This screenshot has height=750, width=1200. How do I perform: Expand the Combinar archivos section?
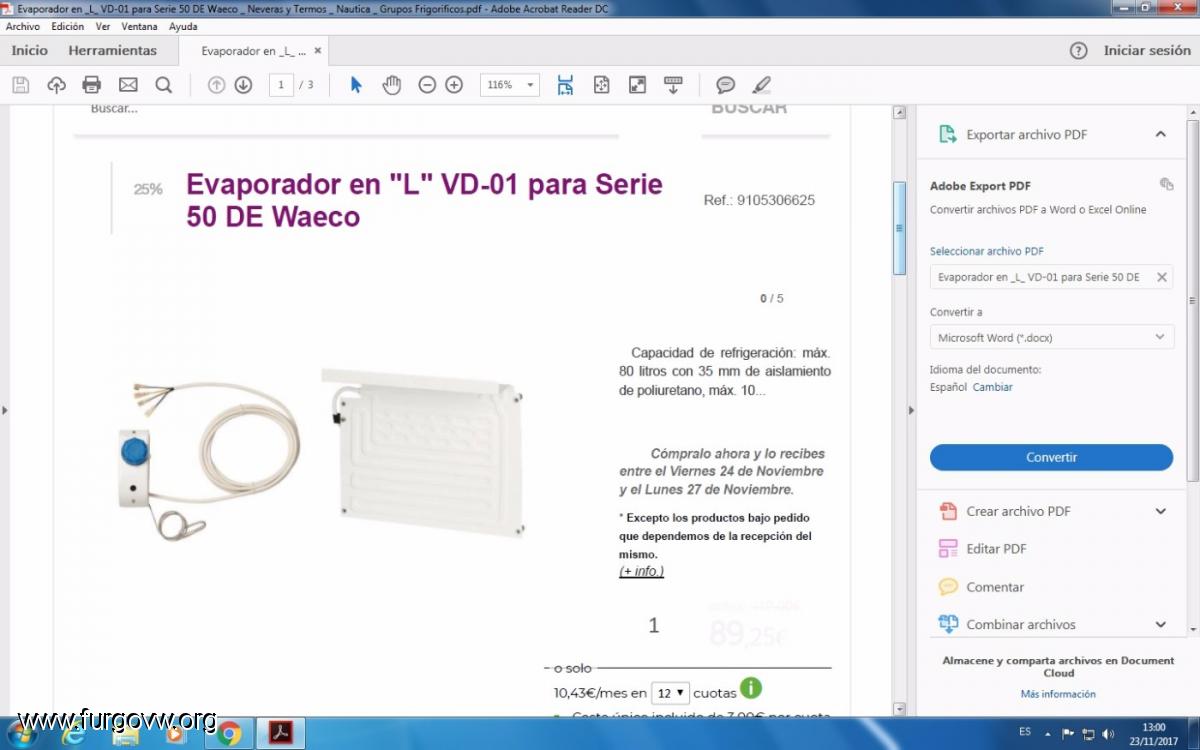coord(1160,624)
